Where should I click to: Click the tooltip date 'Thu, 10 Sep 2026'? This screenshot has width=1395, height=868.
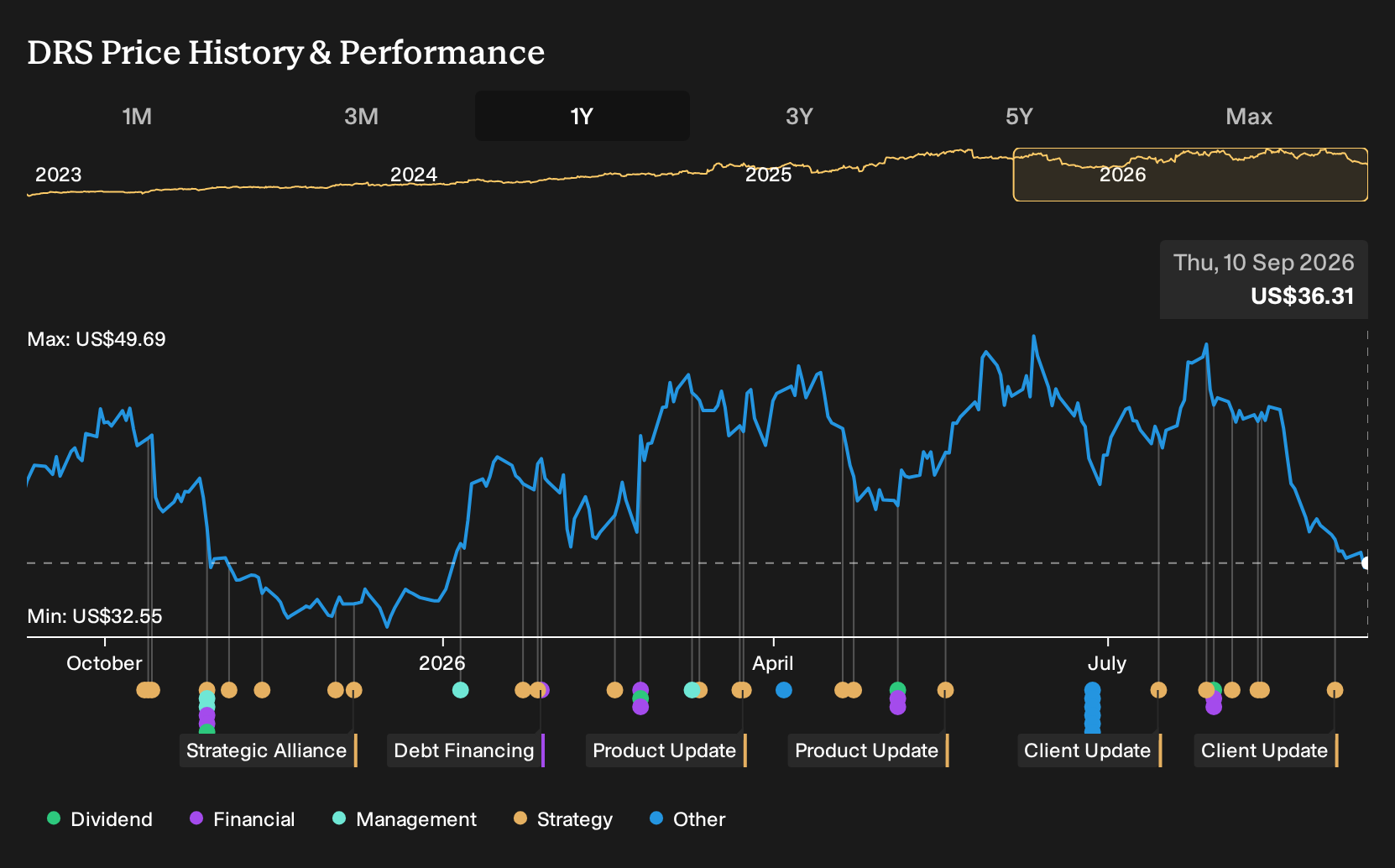coord(1263,263)
